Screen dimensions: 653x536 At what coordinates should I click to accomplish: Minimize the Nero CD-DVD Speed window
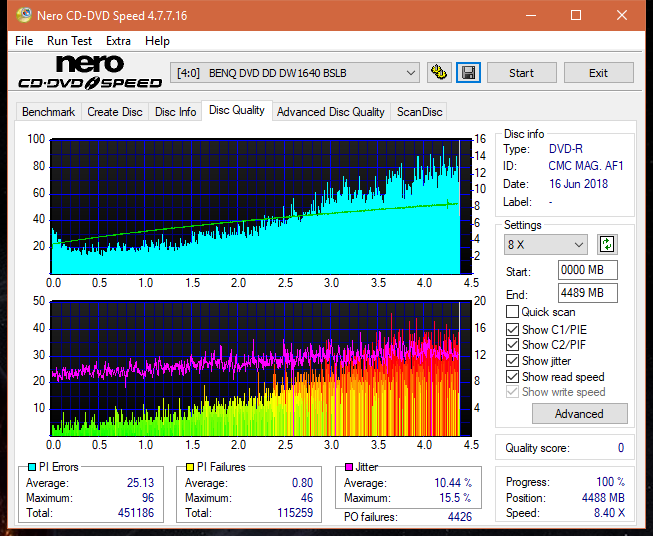531,15
